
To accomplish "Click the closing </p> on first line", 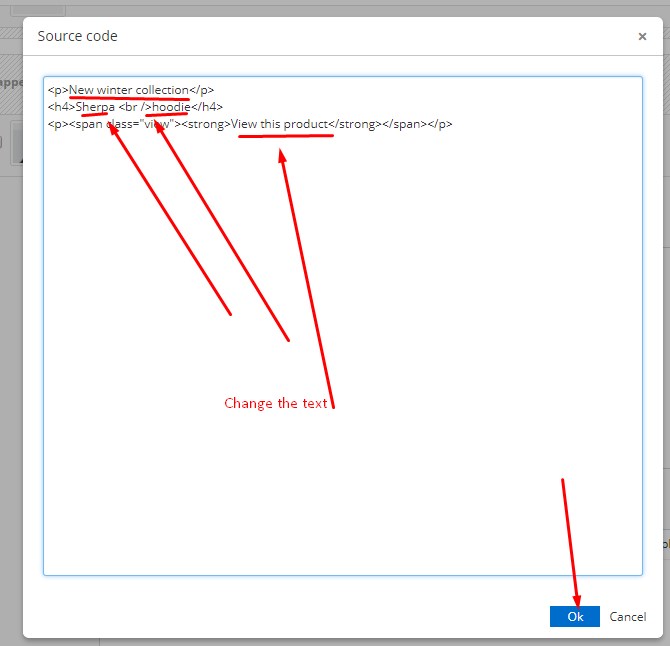I will click(x=202, y=90).
